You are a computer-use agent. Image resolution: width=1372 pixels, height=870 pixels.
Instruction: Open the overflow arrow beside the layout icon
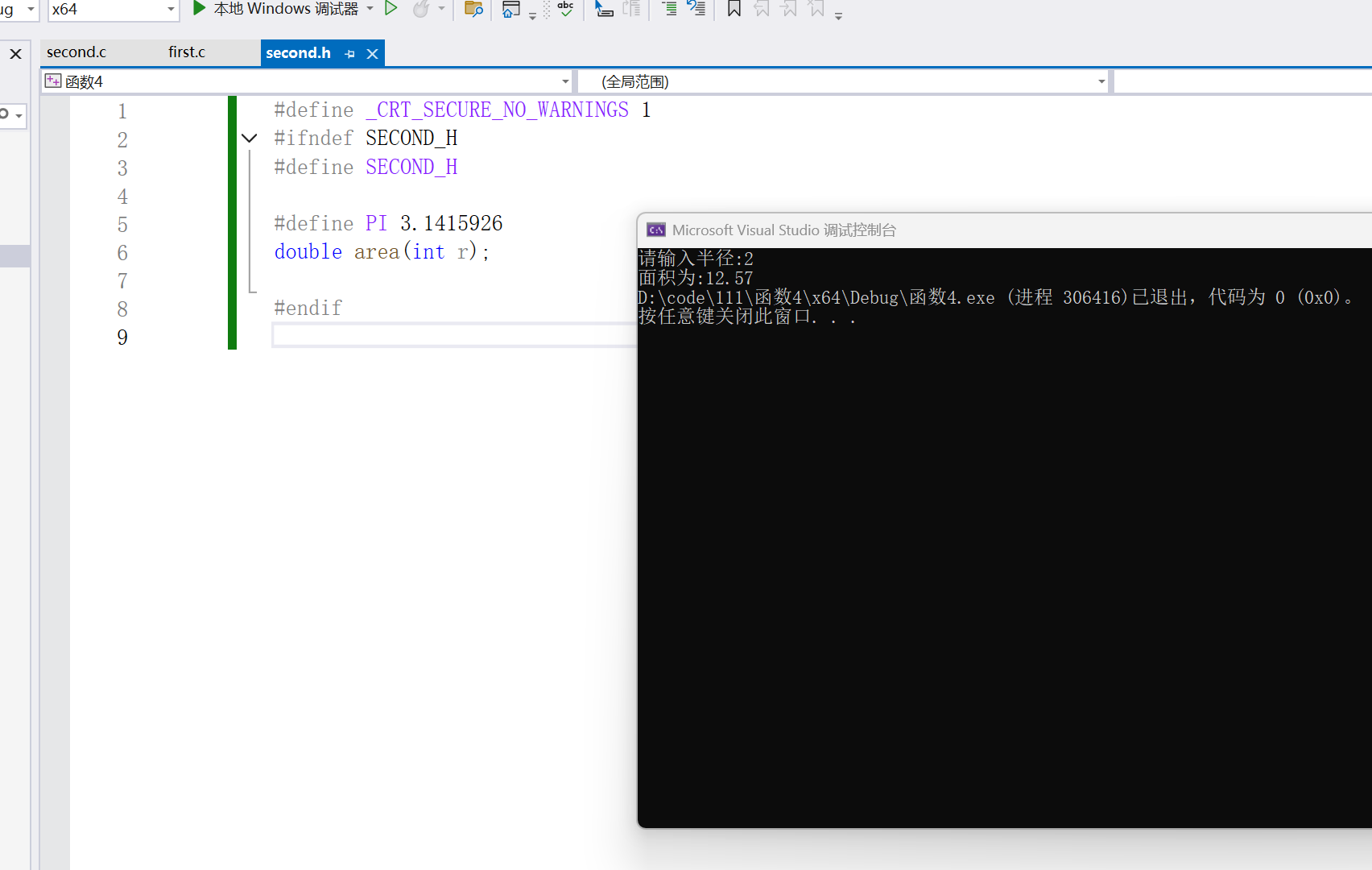point(533,15)
